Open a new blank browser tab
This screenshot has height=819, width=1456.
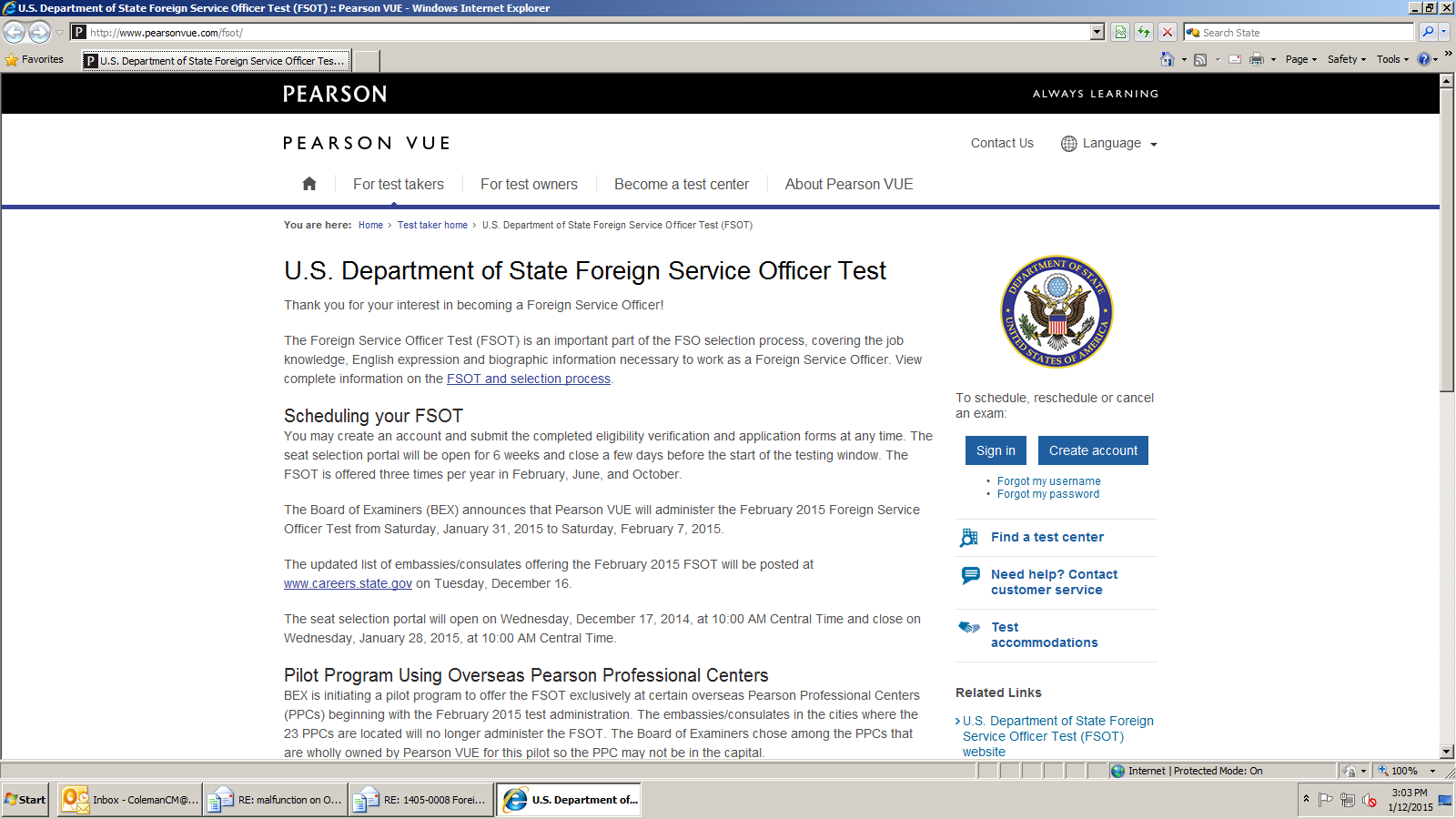click(x=366, y=61)
